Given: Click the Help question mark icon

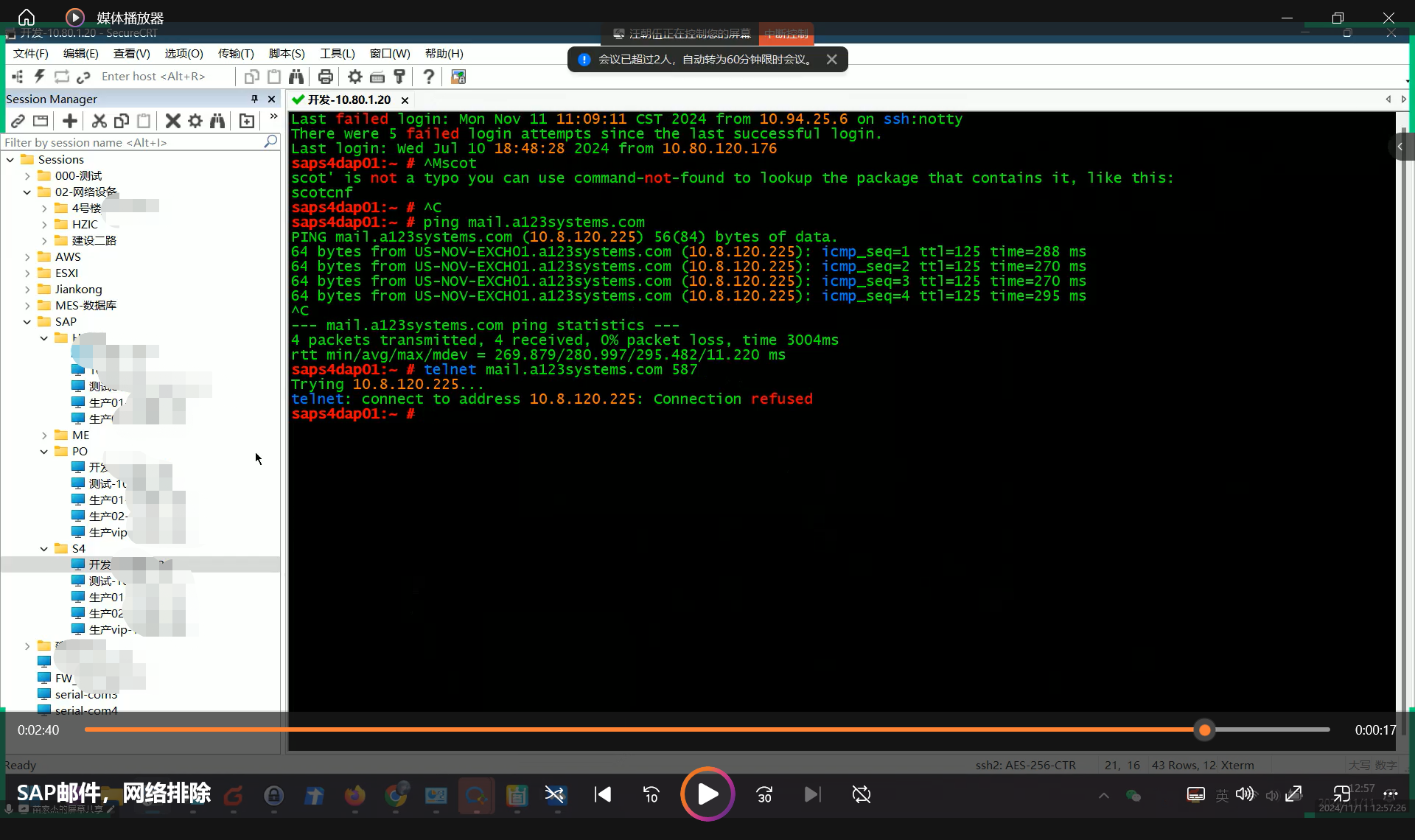Looking at the screenshot, I should click(x=428, y=76).
